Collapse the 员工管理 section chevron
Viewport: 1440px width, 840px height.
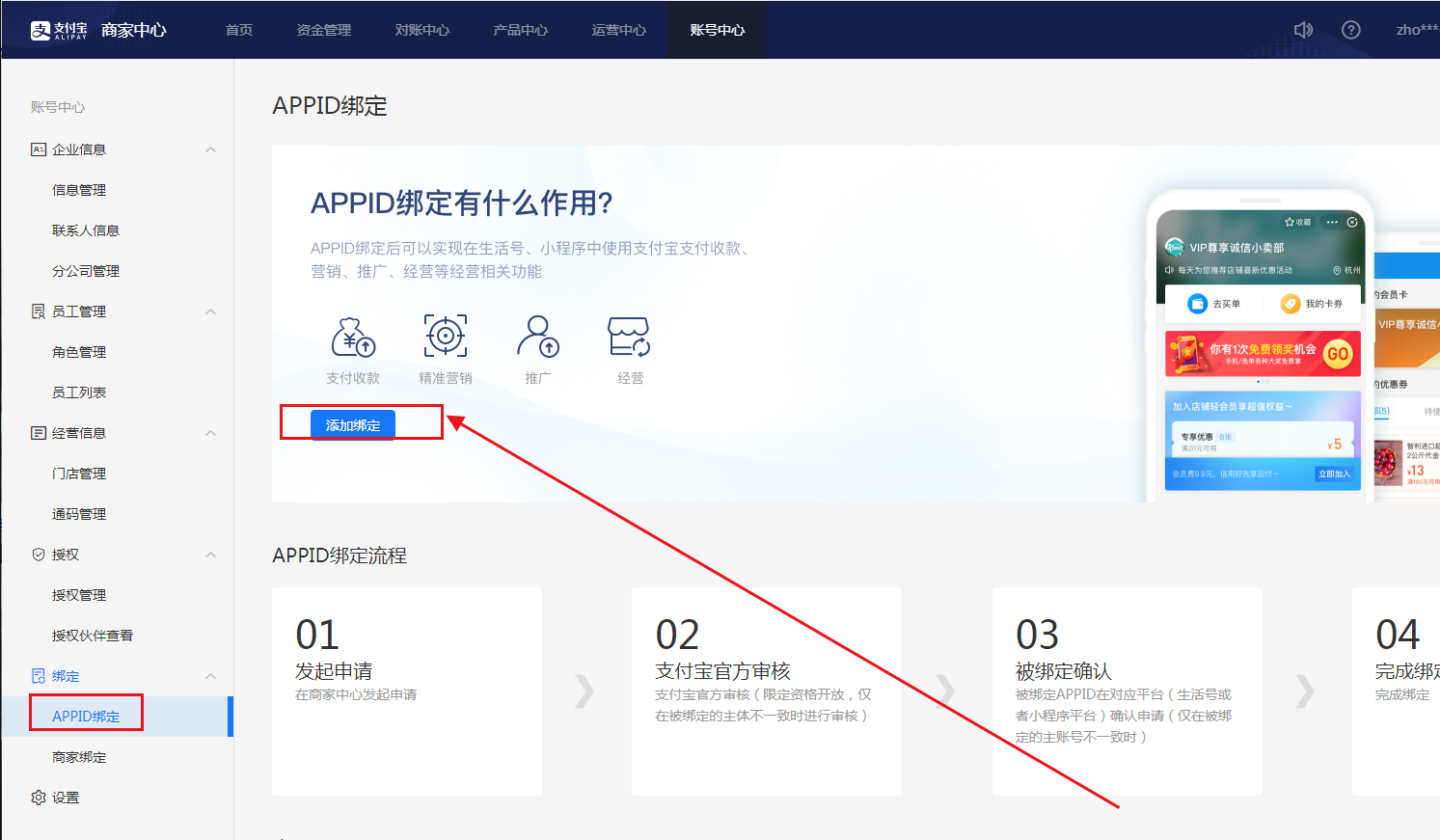pyautogui.click(x=210, y=312)
